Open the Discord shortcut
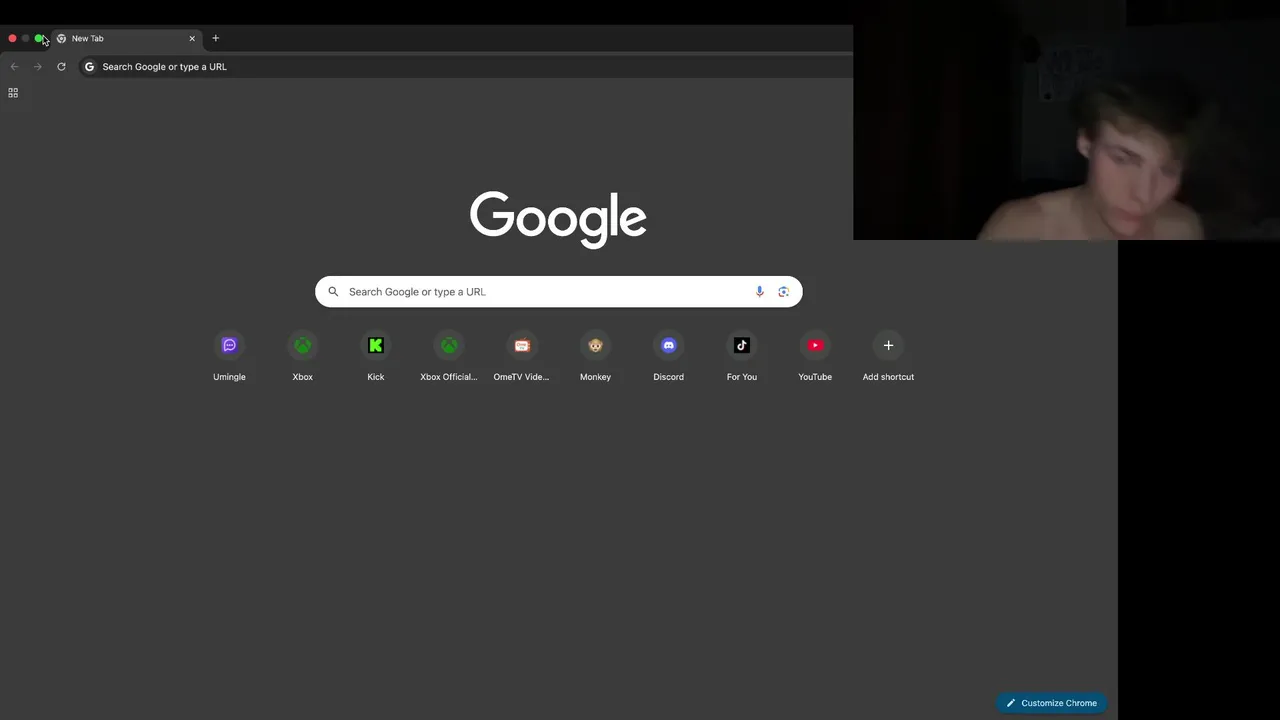Viewport: 1280px width, 720px height. coord(668,357)
